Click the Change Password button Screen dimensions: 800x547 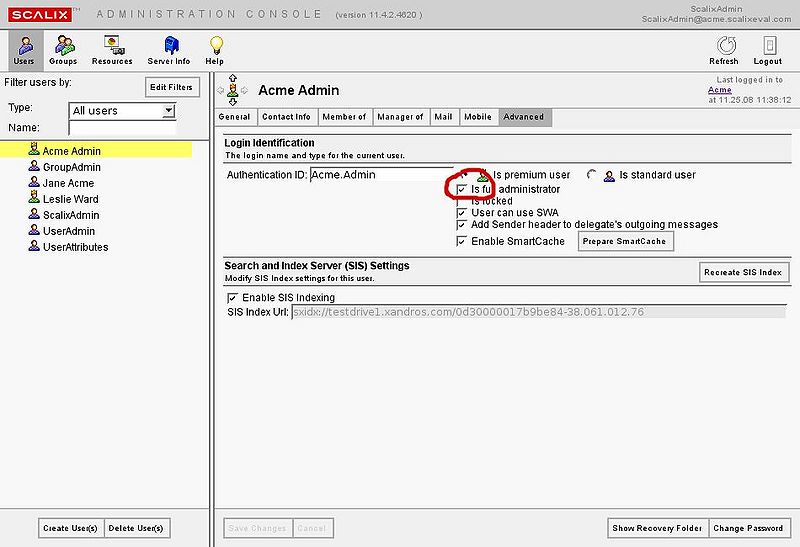click(x=748, y=528)
